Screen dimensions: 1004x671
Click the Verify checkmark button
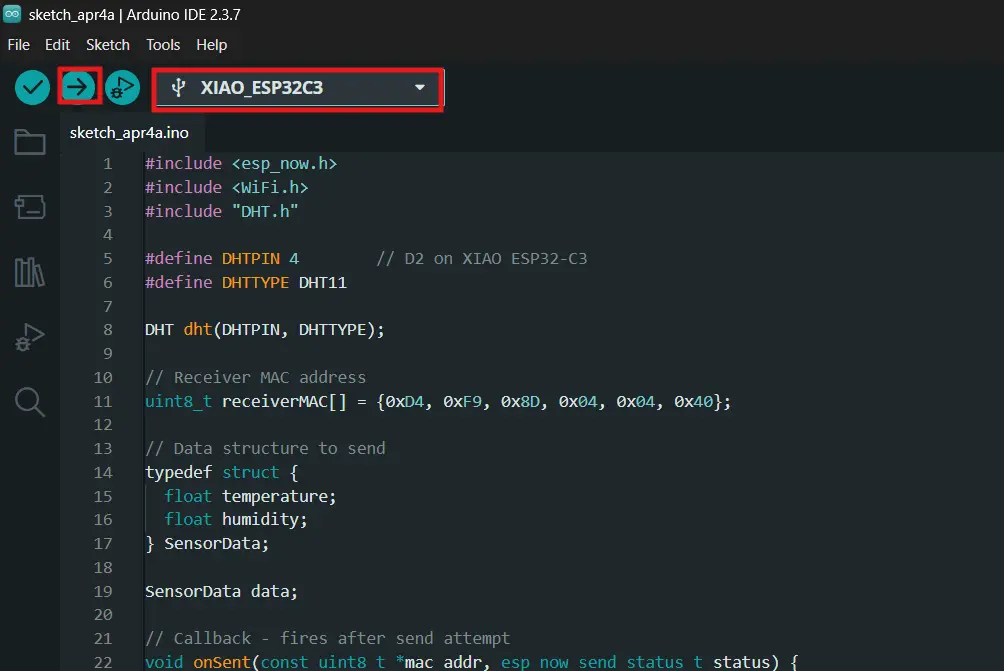click(31, 87)
